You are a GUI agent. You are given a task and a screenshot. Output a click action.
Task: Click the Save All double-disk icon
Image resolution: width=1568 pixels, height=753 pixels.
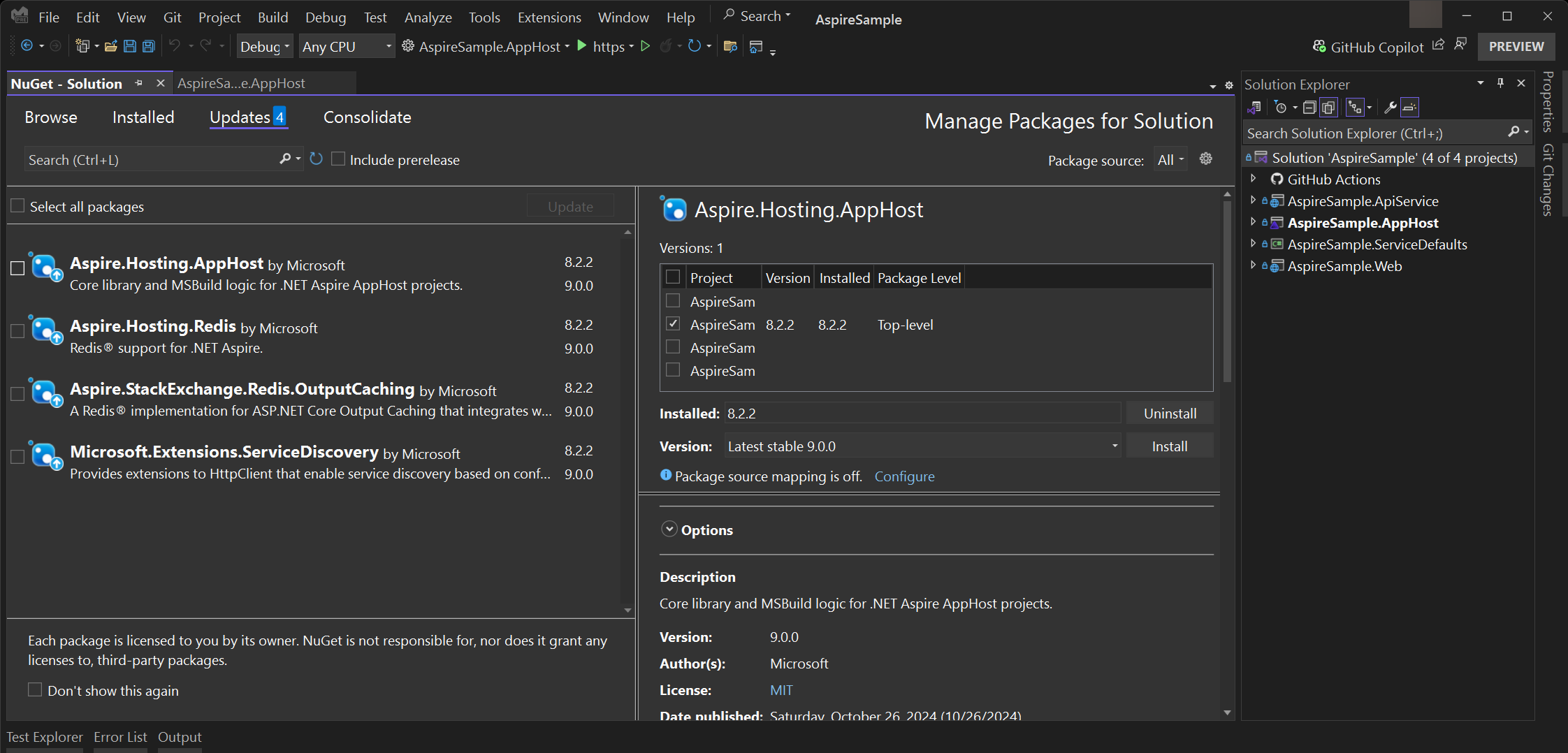148,46
